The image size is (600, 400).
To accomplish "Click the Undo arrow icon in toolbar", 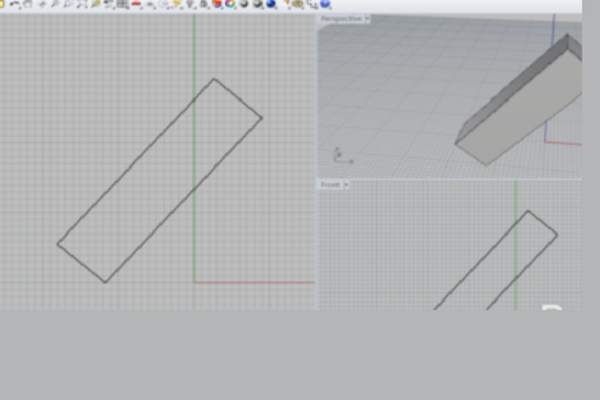I will [15, 4].
